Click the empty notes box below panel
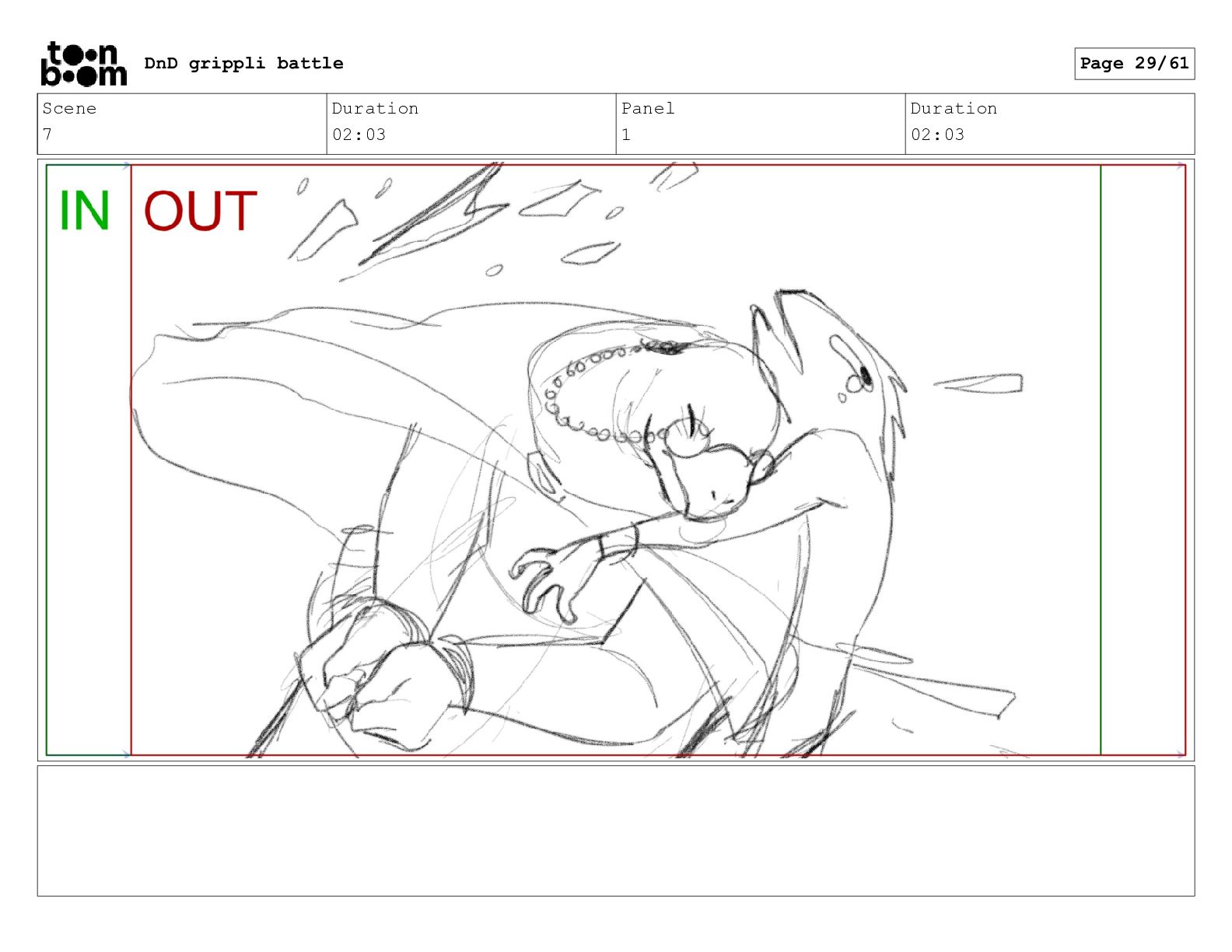Viewport: 1232px width, 952px height. tap(616, 831)
